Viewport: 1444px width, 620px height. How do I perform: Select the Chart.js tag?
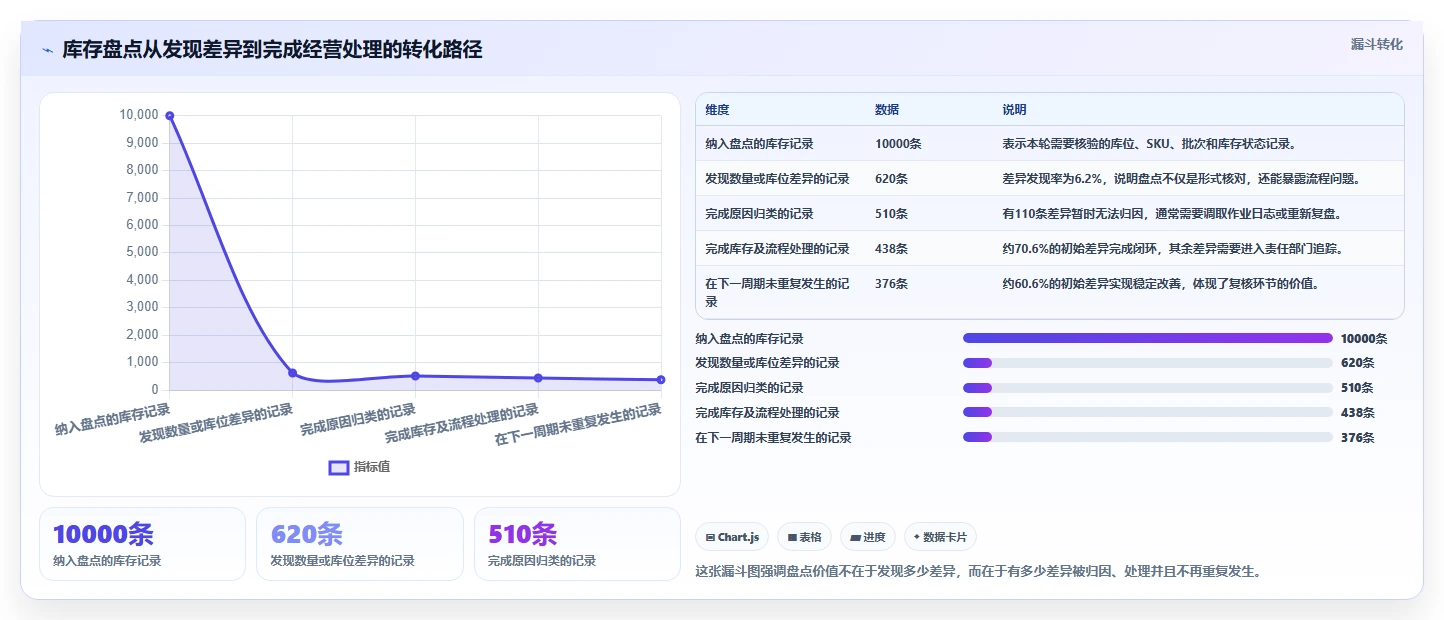pos(732,537)
